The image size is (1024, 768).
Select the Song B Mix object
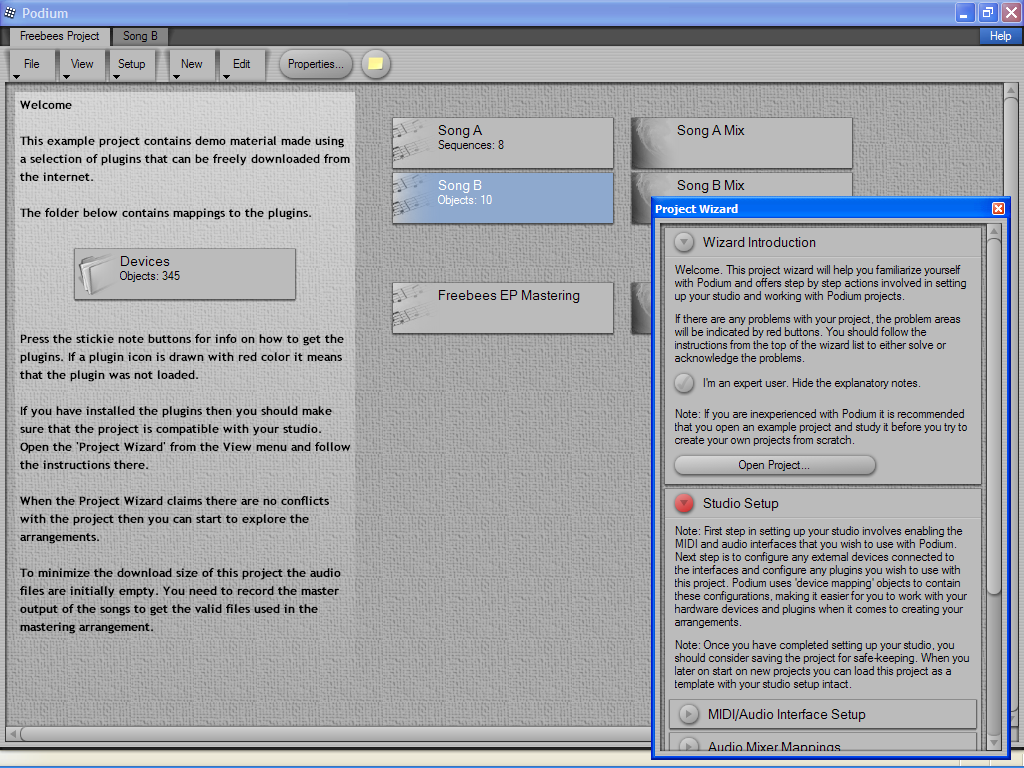coord(742,185)
